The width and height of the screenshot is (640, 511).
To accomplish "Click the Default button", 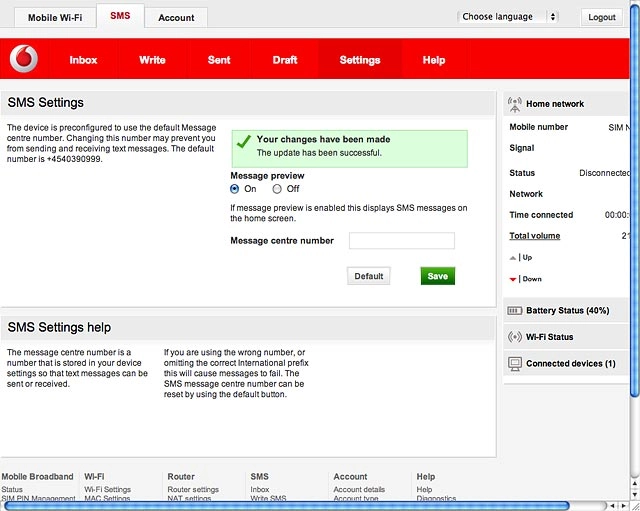I will pos(369,276).
